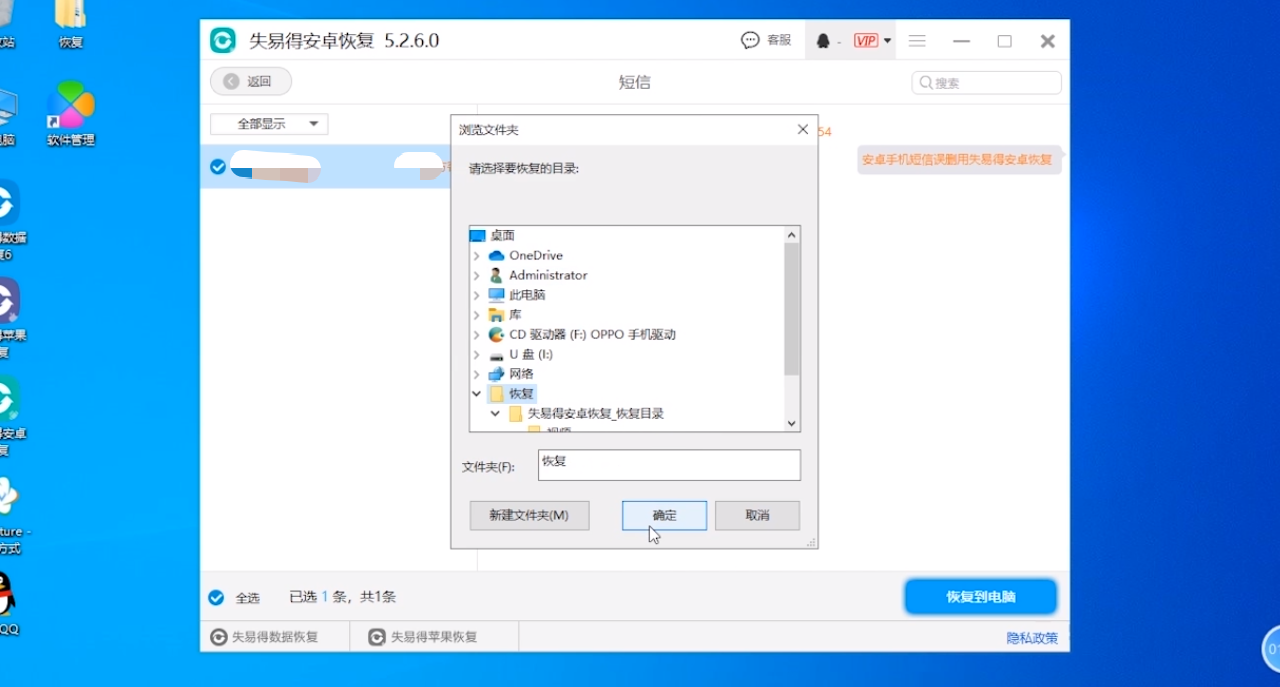Open the 恢复 folder on the desktop
The width and height of the screenshot is (1280, 687).
click(x=71, y=24)
